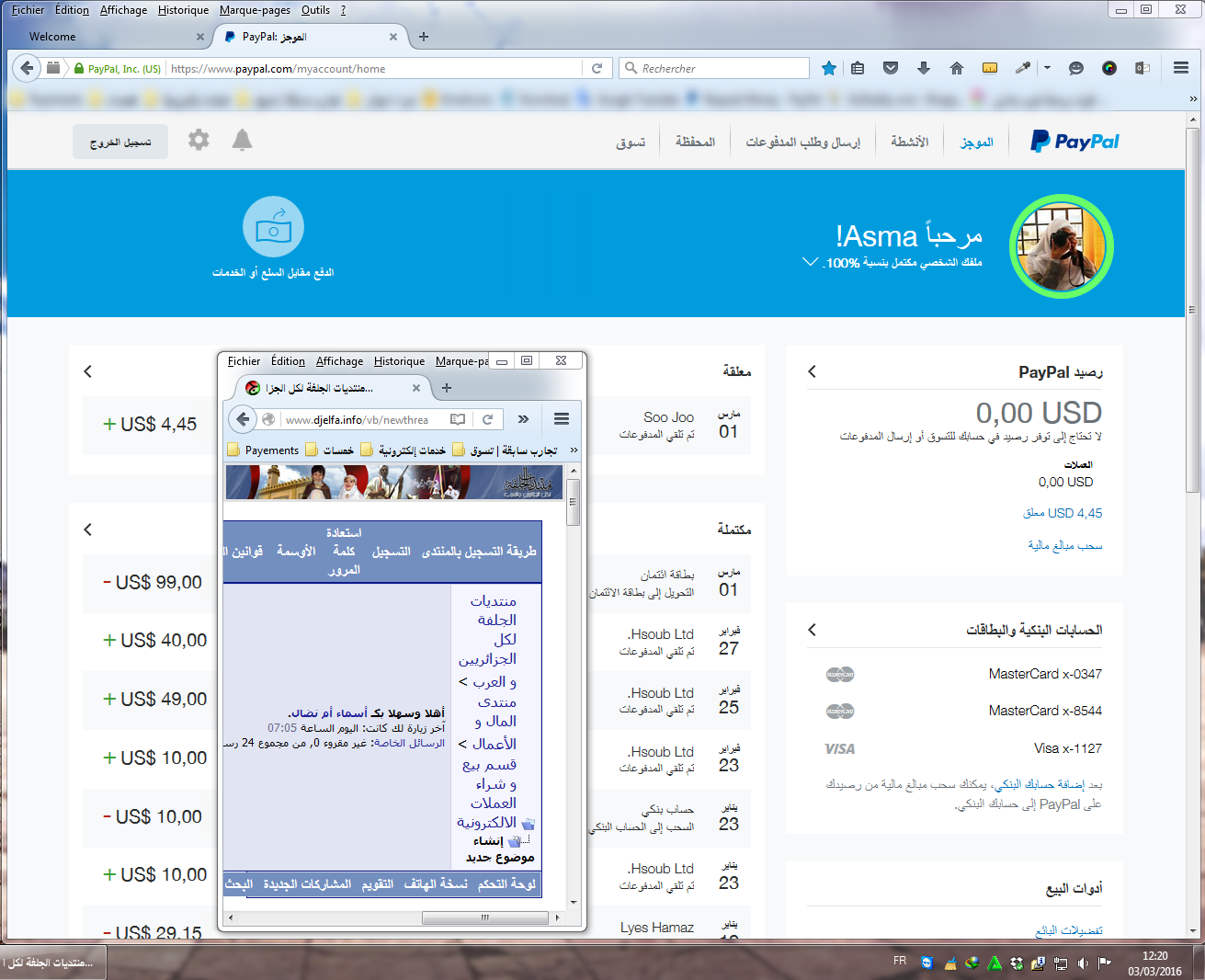Click the volume icon in the system tray
This screenshot has height=980, width=1205.
[1083, 963]
